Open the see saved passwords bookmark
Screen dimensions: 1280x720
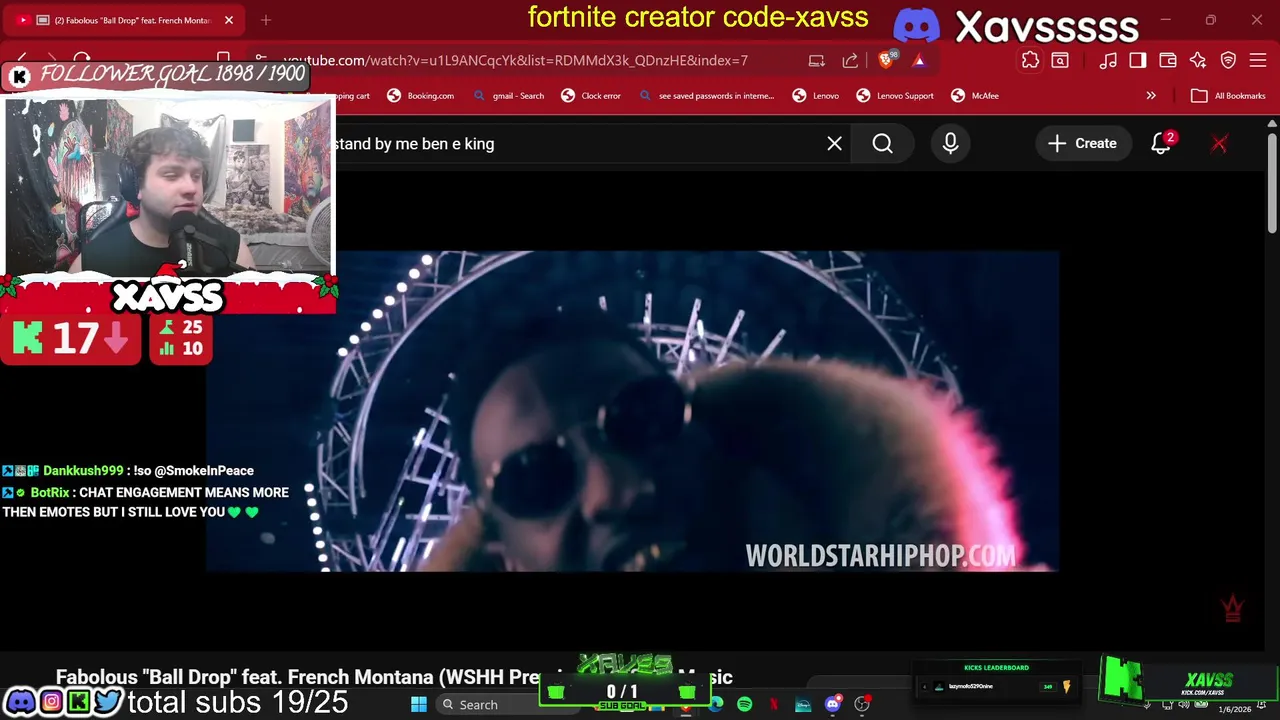[x=706, y=96]
